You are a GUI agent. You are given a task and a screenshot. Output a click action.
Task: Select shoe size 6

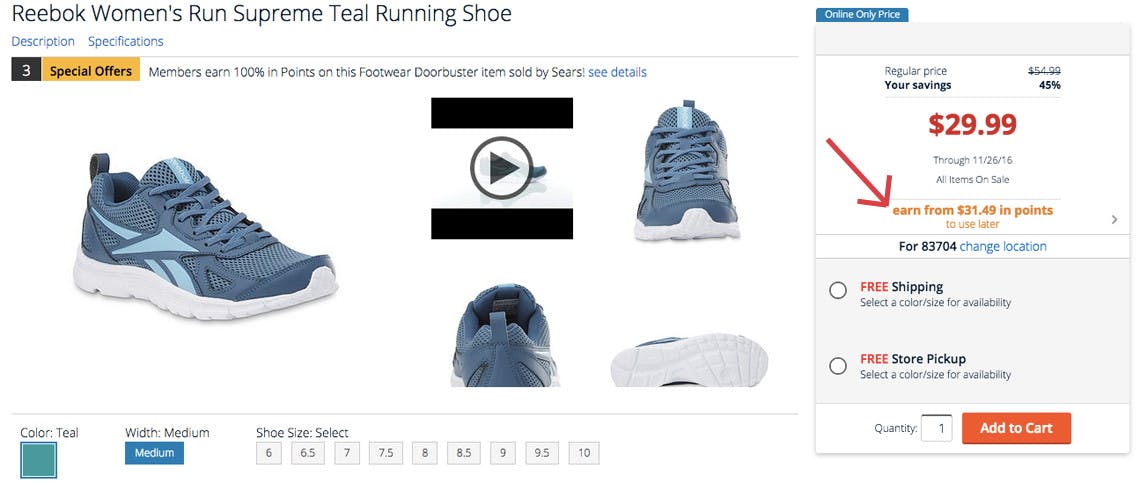[268, 453]
